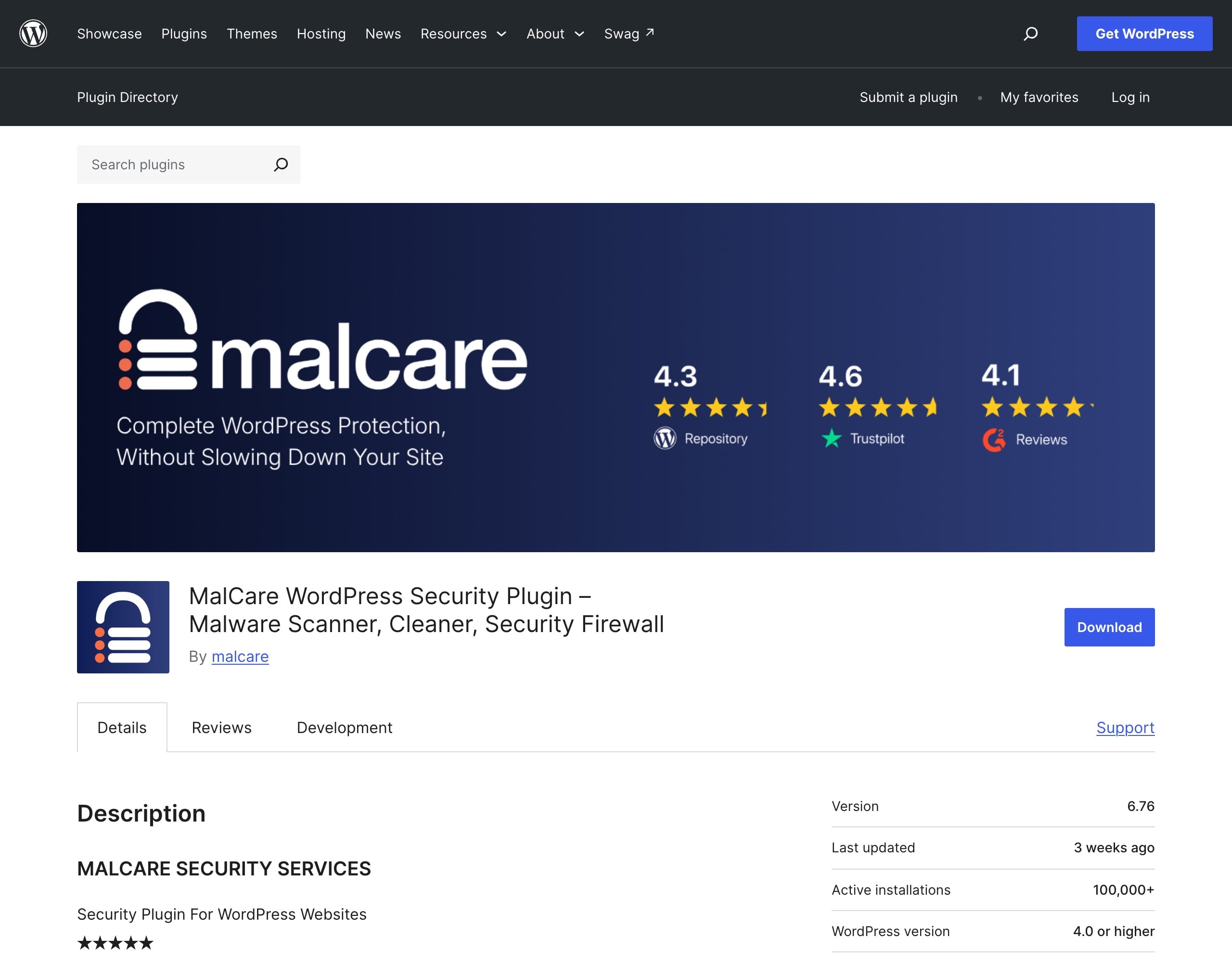1232x962 pixels.
Task: Click 'Security Plugin For WordPress Websites' text
Action: pos(222,914)
